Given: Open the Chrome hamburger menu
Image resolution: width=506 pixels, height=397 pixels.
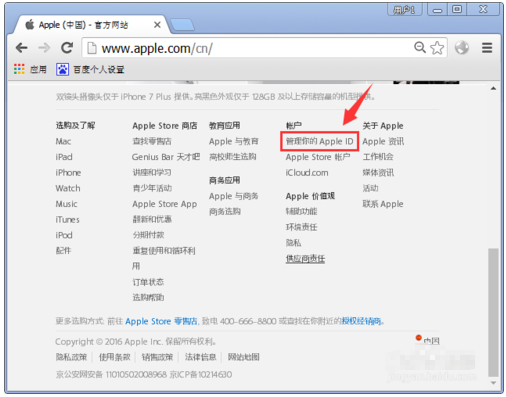Looking at the screenshot, I should [x=487, y=48].
